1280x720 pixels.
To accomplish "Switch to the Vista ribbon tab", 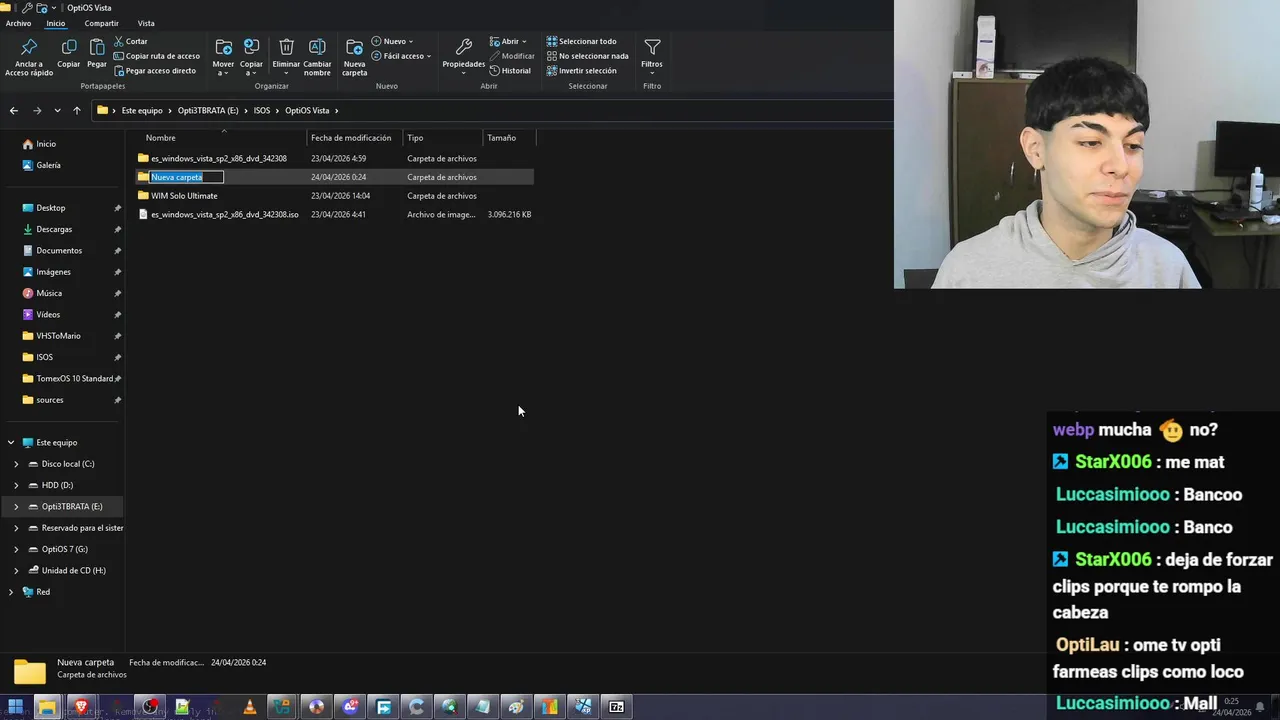I will point(146,23).
